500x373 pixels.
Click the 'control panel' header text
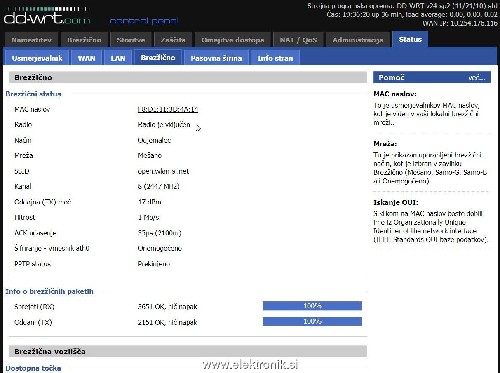144,21
